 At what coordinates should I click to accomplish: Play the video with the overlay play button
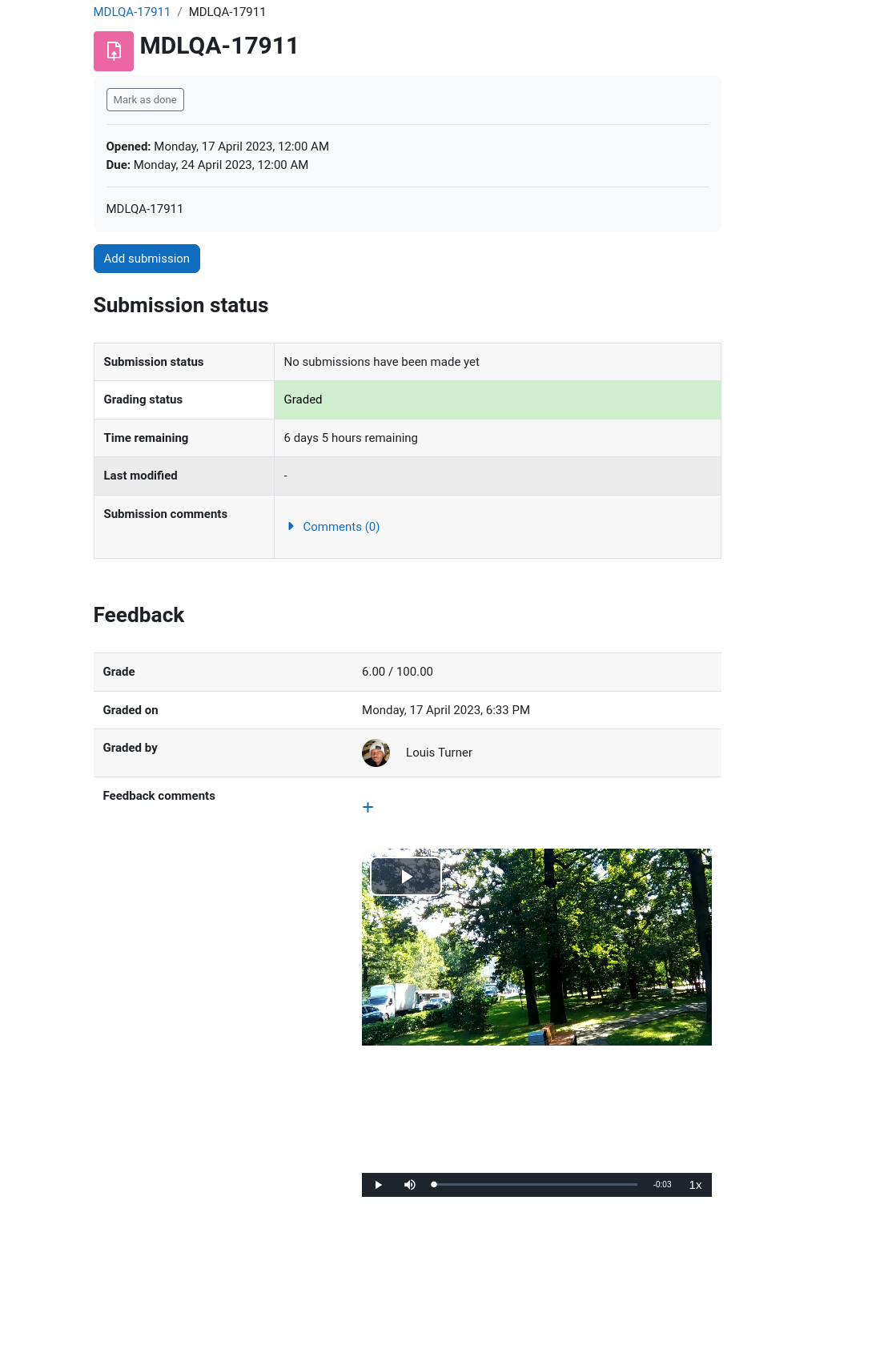click(x=406, y=877)
